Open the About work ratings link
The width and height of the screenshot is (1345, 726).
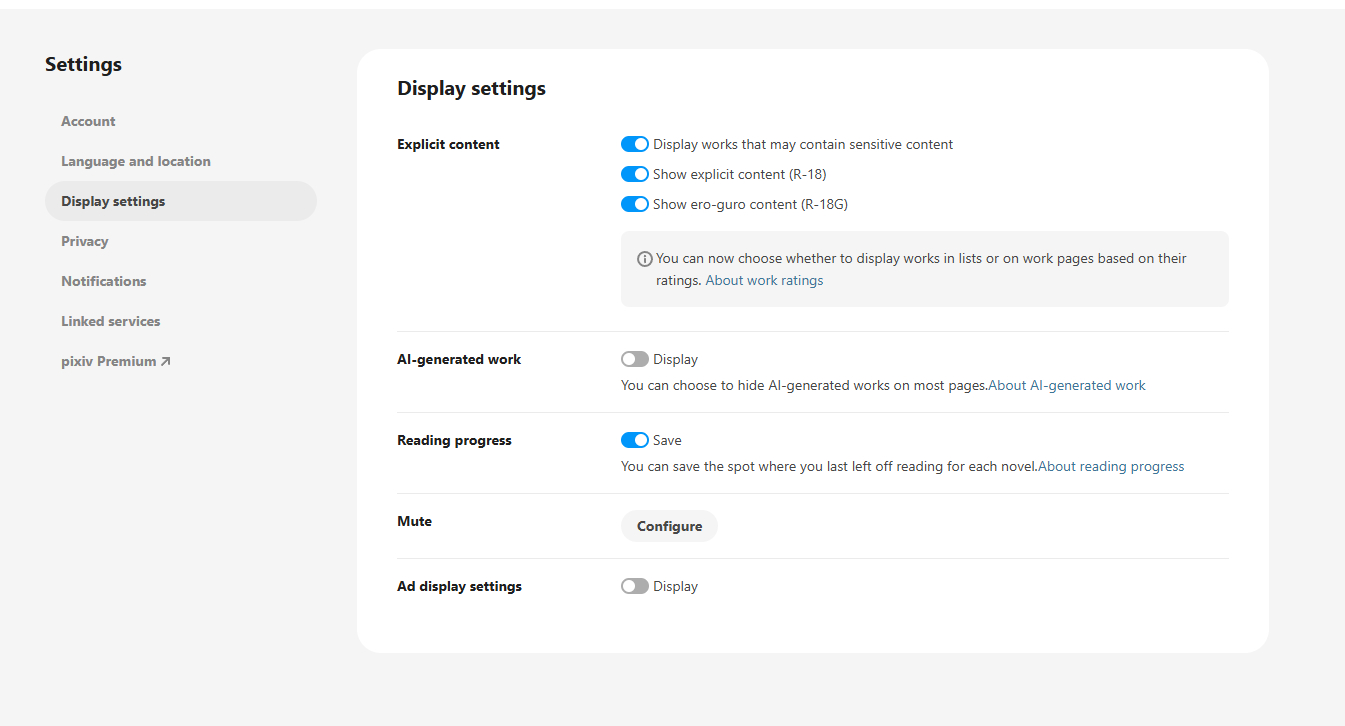pyautogui.click(x=764, y=281)
